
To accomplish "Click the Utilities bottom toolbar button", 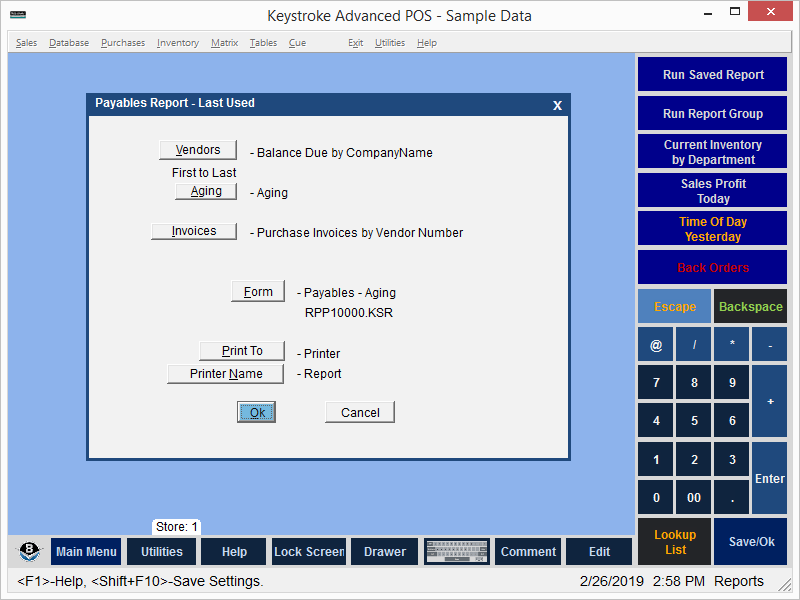I will click(x=161, y=552).
